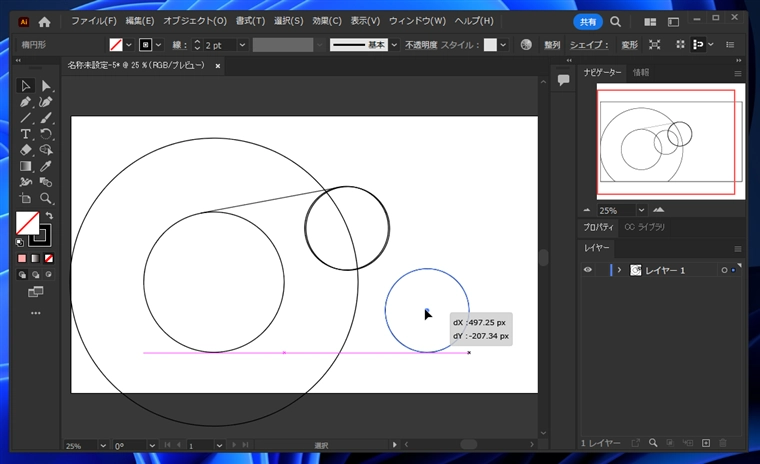Select the Zoom tool in toolbar
This screenshot has height=464, width=760.
(46, 198)
